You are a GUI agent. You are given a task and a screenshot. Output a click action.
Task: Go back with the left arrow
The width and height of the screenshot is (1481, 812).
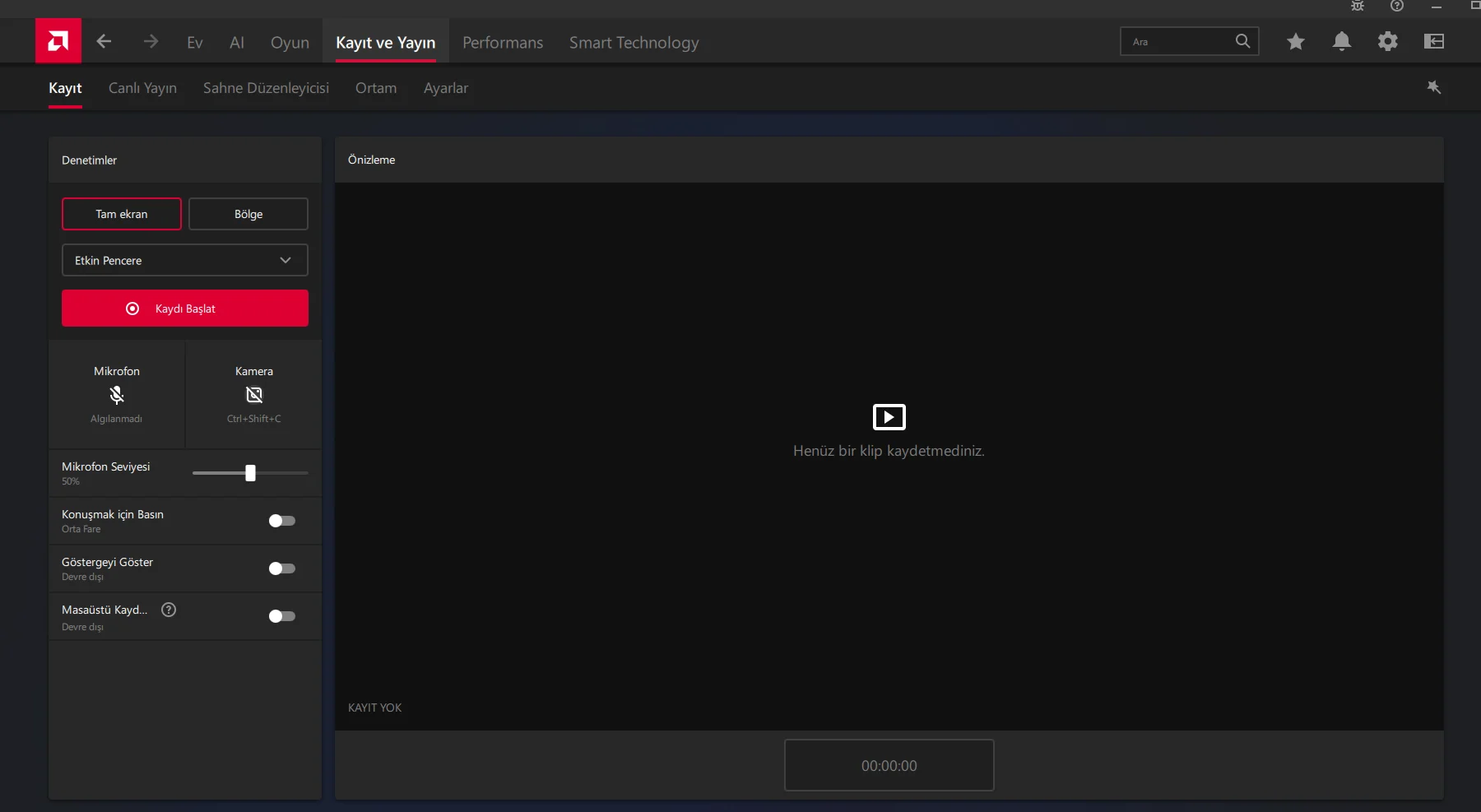pyautogui.click(x=104, y=41)
